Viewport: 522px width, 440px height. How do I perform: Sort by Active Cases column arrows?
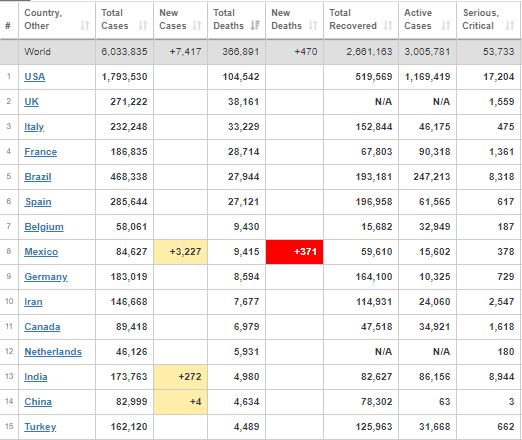446,26
